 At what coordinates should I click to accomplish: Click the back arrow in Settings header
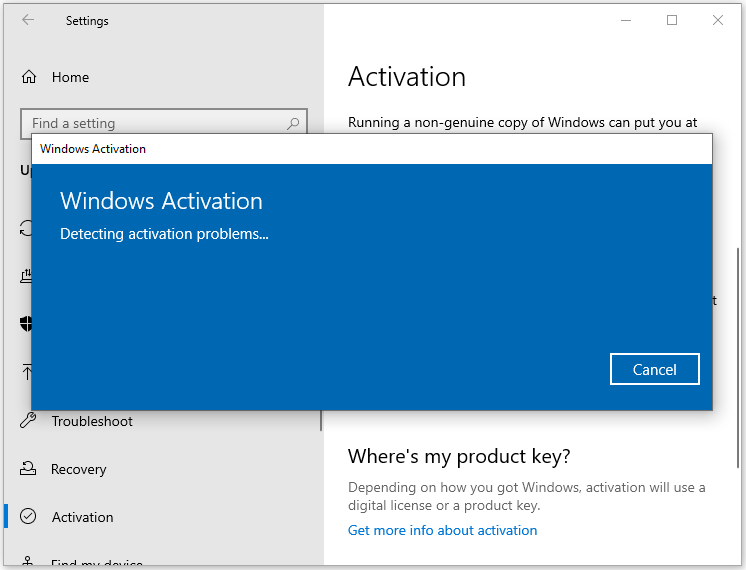[x=28, y=20]
